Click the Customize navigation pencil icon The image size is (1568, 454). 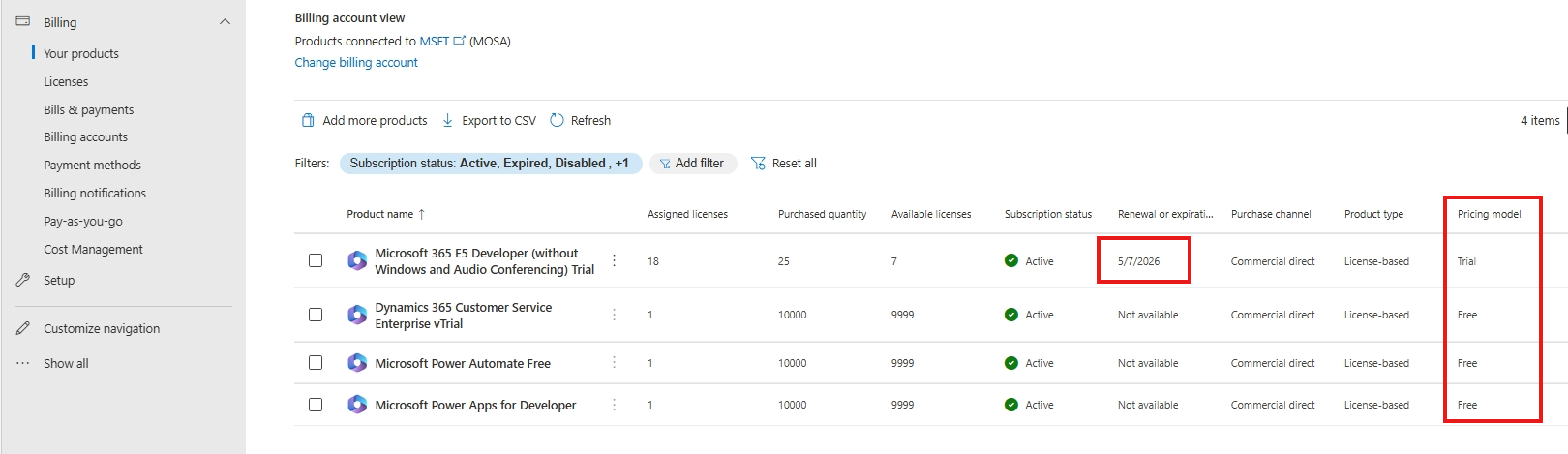(x=23, y=328)
